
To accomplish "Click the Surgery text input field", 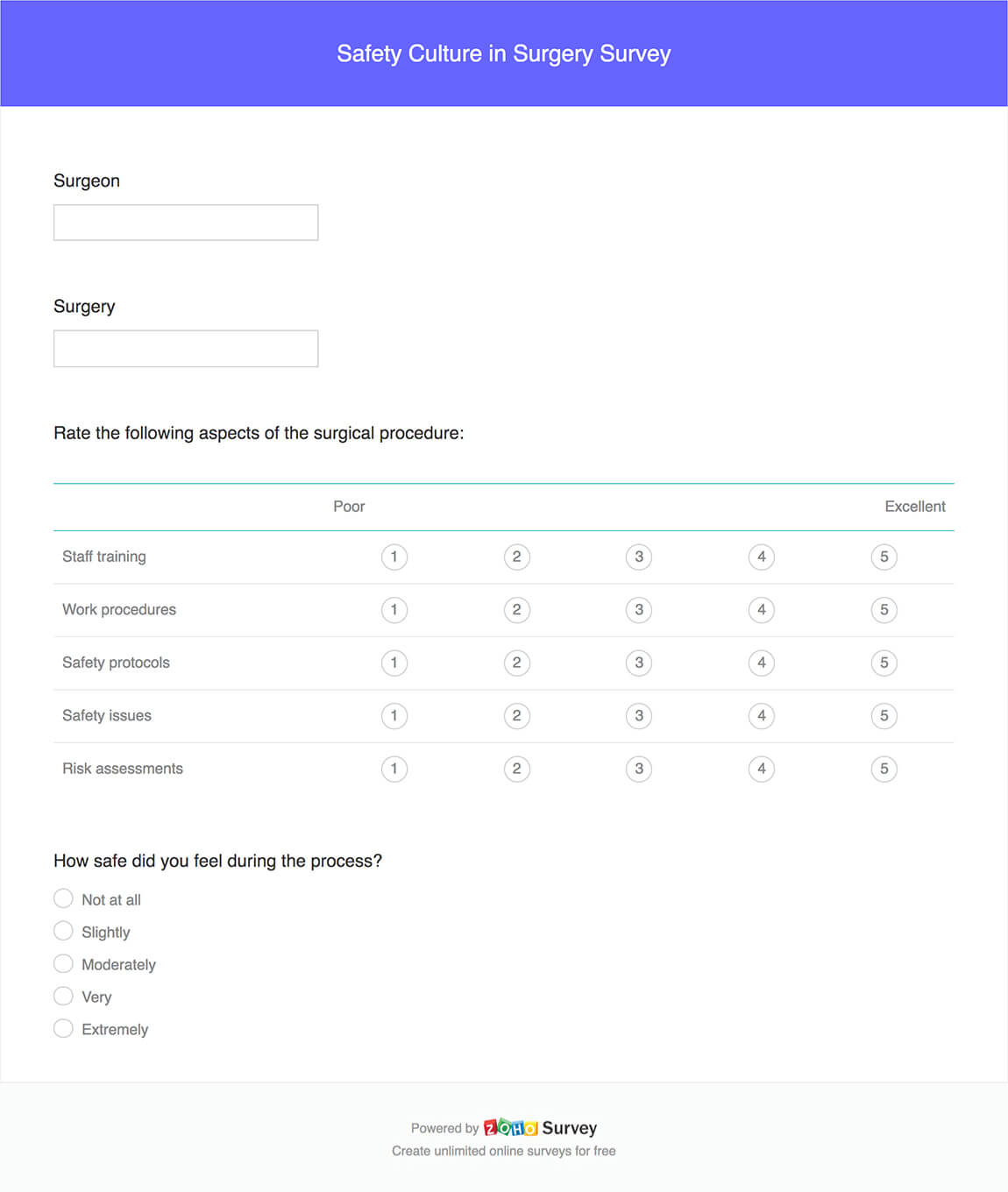I will point(185,348).
